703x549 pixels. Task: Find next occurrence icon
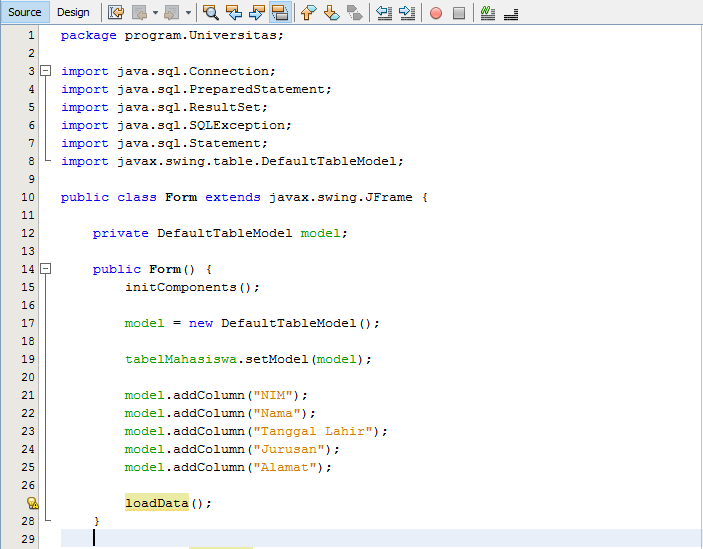coord(256,13)
